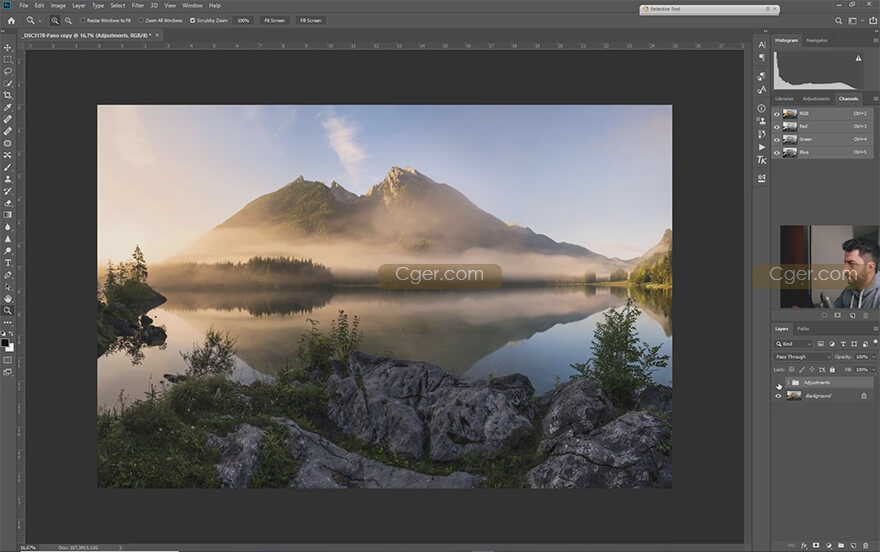The height and width of the screenshot is (552, 880).
Task: Open the Zoom tool preset picker arrow
Action: coord(40,21)
